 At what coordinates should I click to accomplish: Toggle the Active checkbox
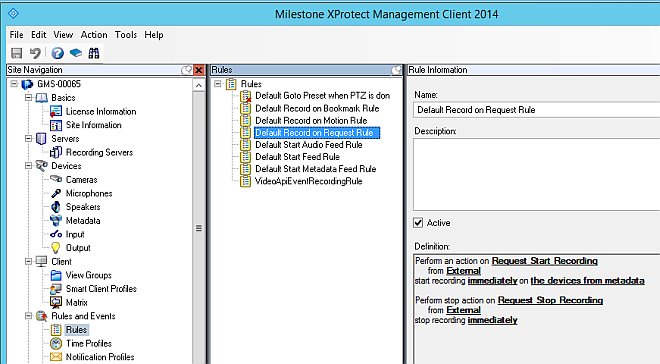coord(418,223)
